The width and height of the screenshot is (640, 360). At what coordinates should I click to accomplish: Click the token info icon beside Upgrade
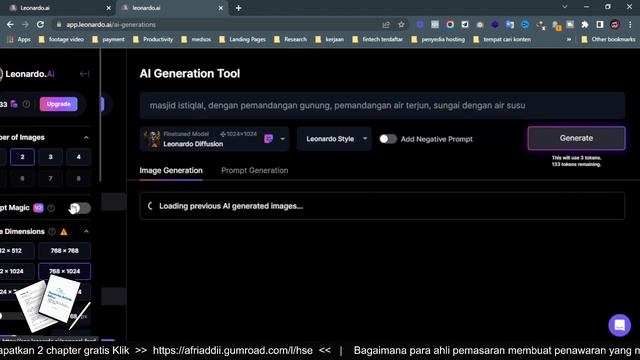tap(27, 104)
